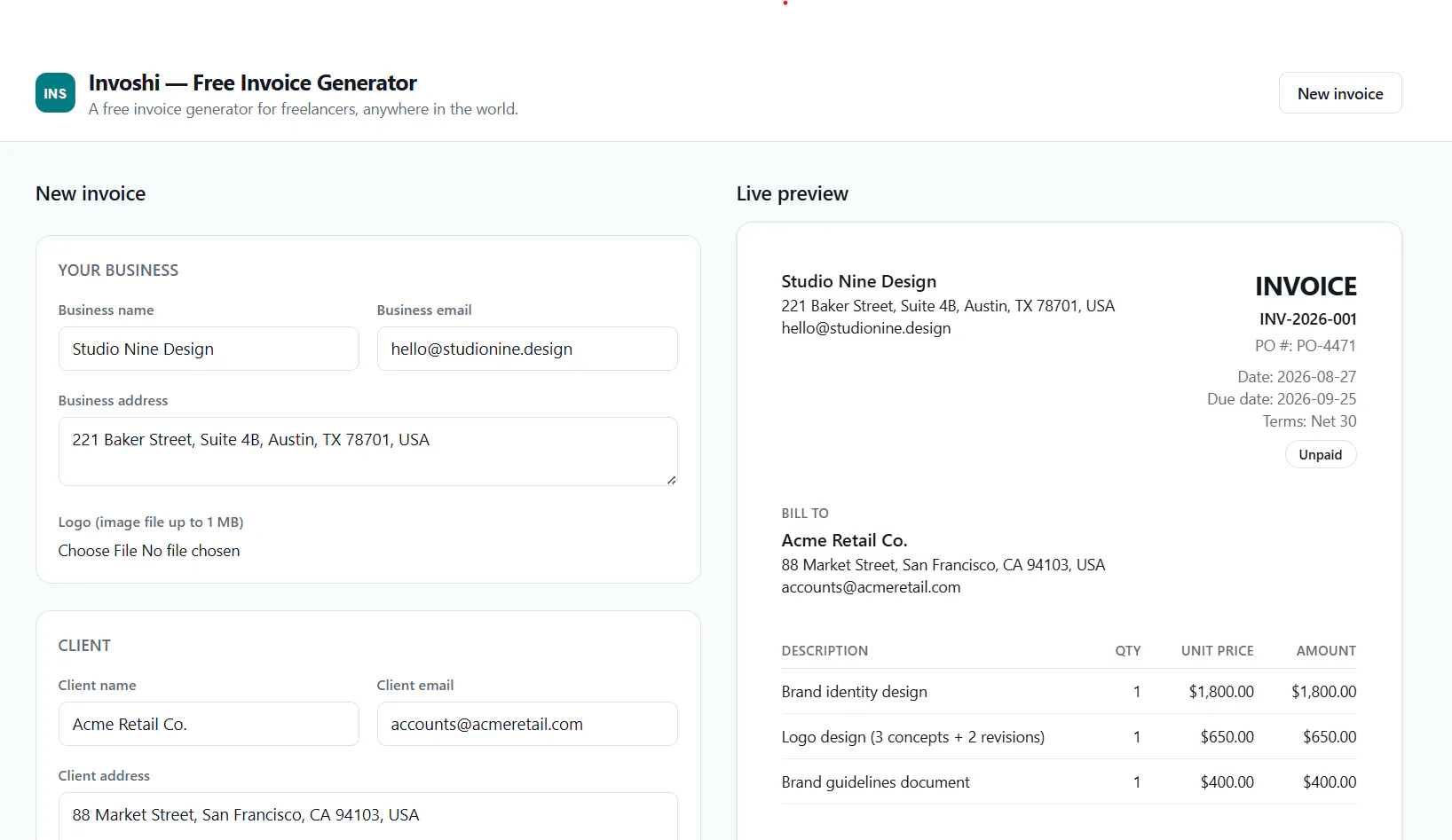Click the $650.00 amount for Logo design
The width and height of the screenshot is (1452, 840).
[1330, 737]
